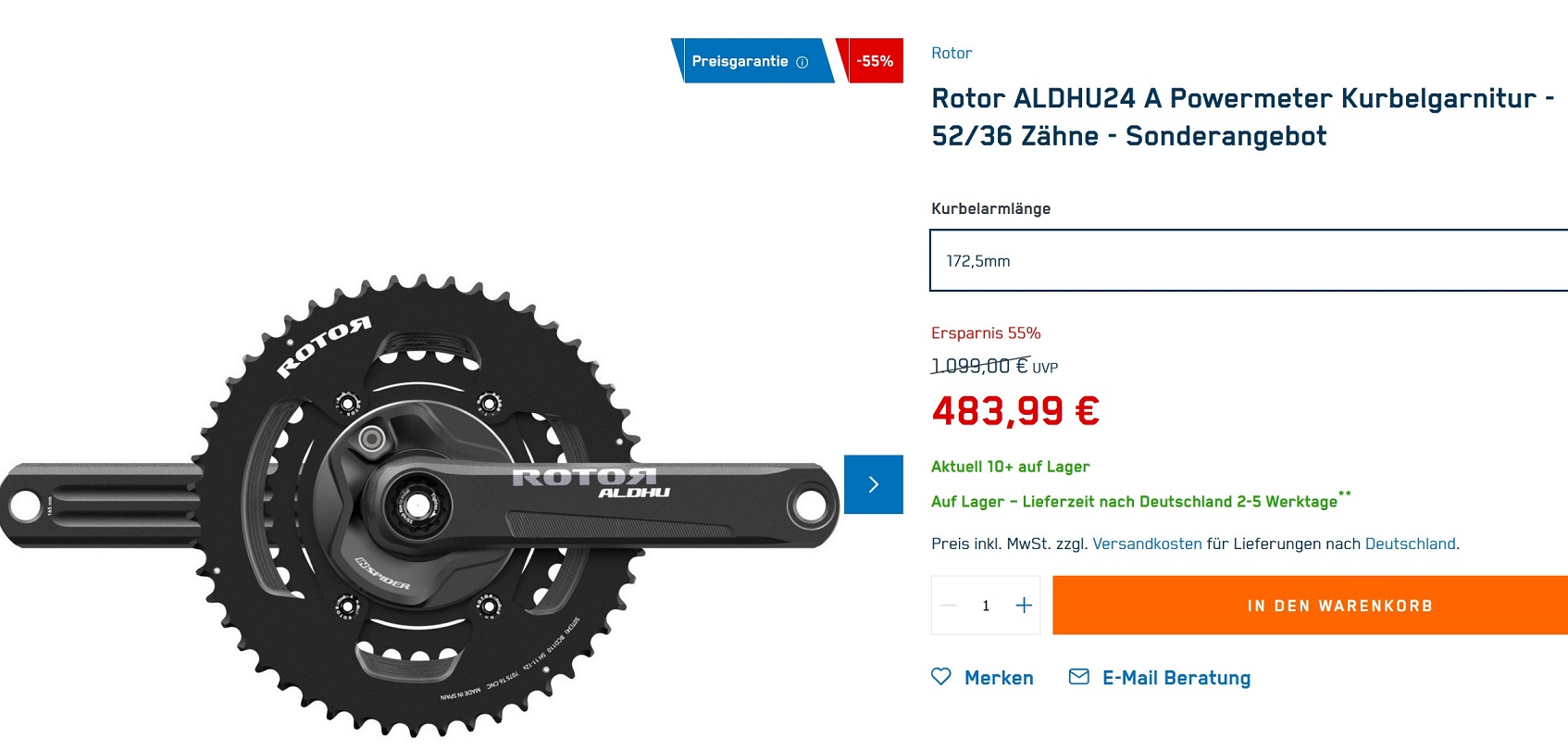Click the heart wishlist icon
Viewport: 1568px width, 750px height.
(941, 677)
